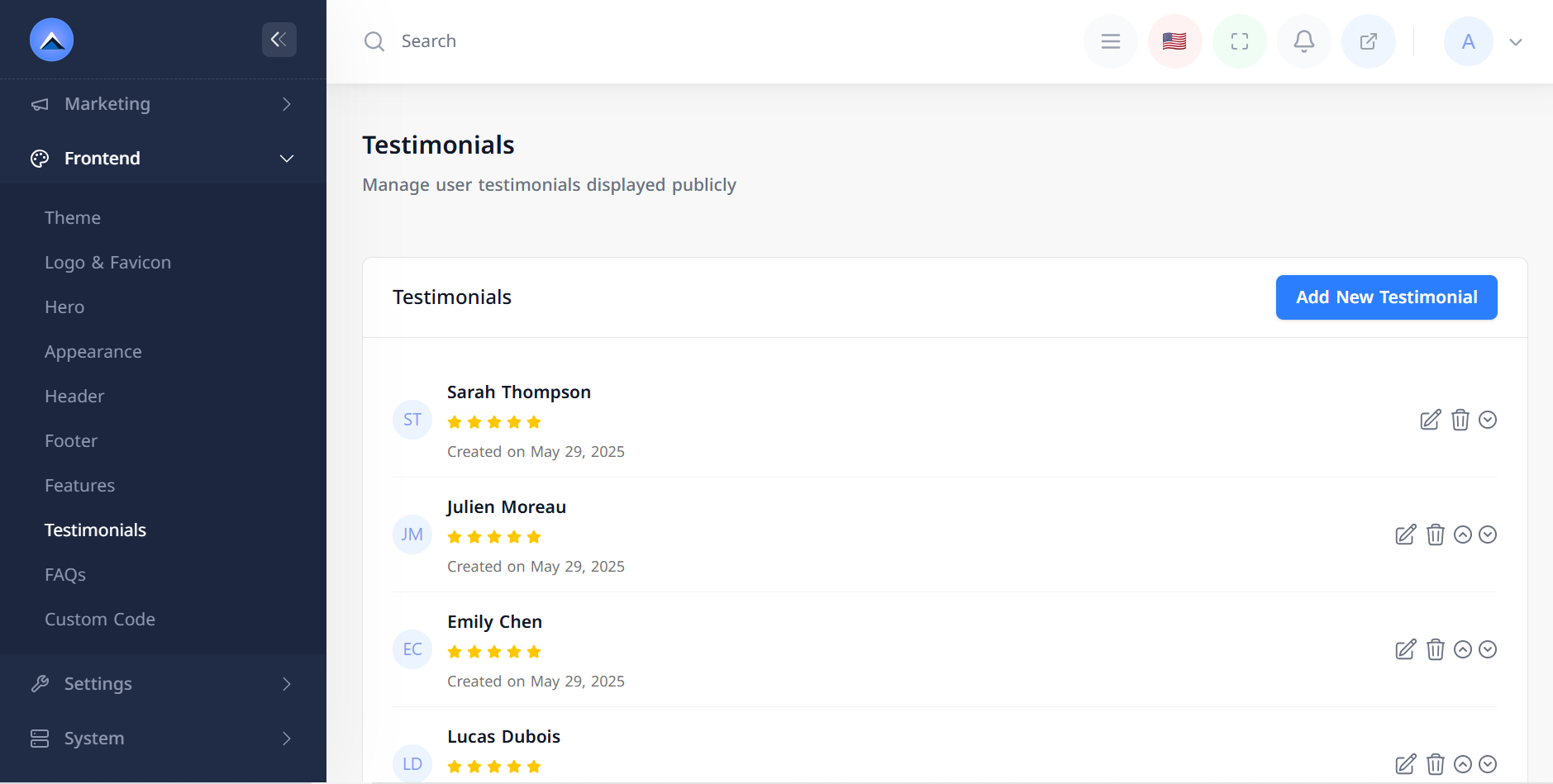Collapse the sidebar with double-chevron button
The image size is (1553, 784).
(x=279, y=39)
